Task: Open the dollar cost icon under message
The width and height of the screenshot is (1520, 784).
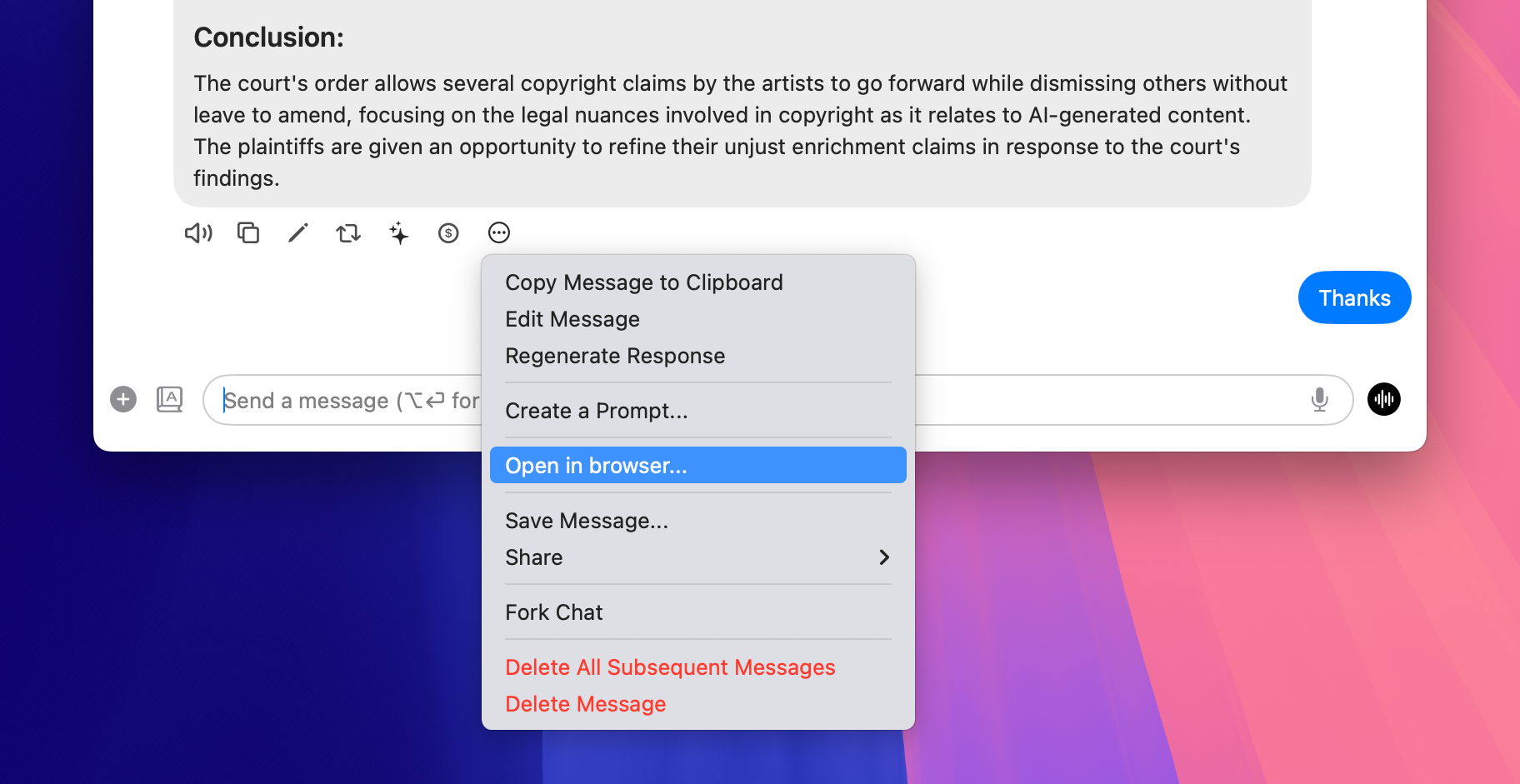Action: click(x=448, y=233)
